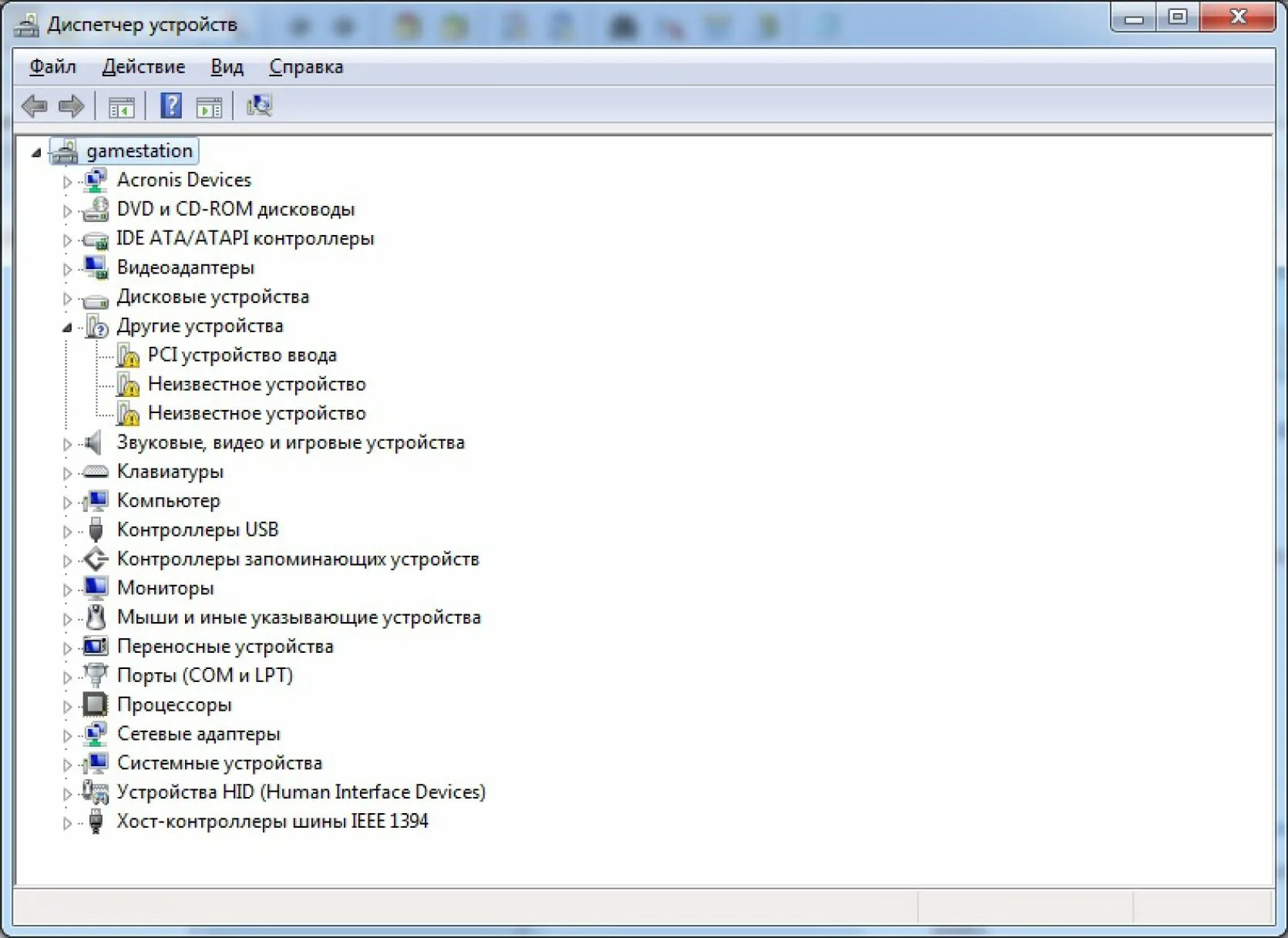1288x938 pixels.
Task: Expand the Видеоадаптеры category
Action: (x=67, y=269)
